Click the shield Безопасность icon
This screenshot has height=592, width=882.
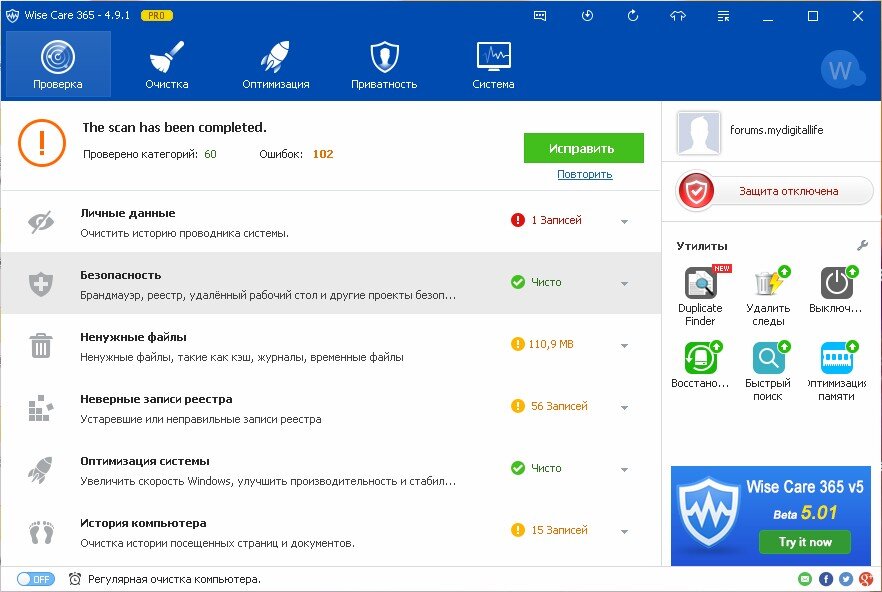40,284
